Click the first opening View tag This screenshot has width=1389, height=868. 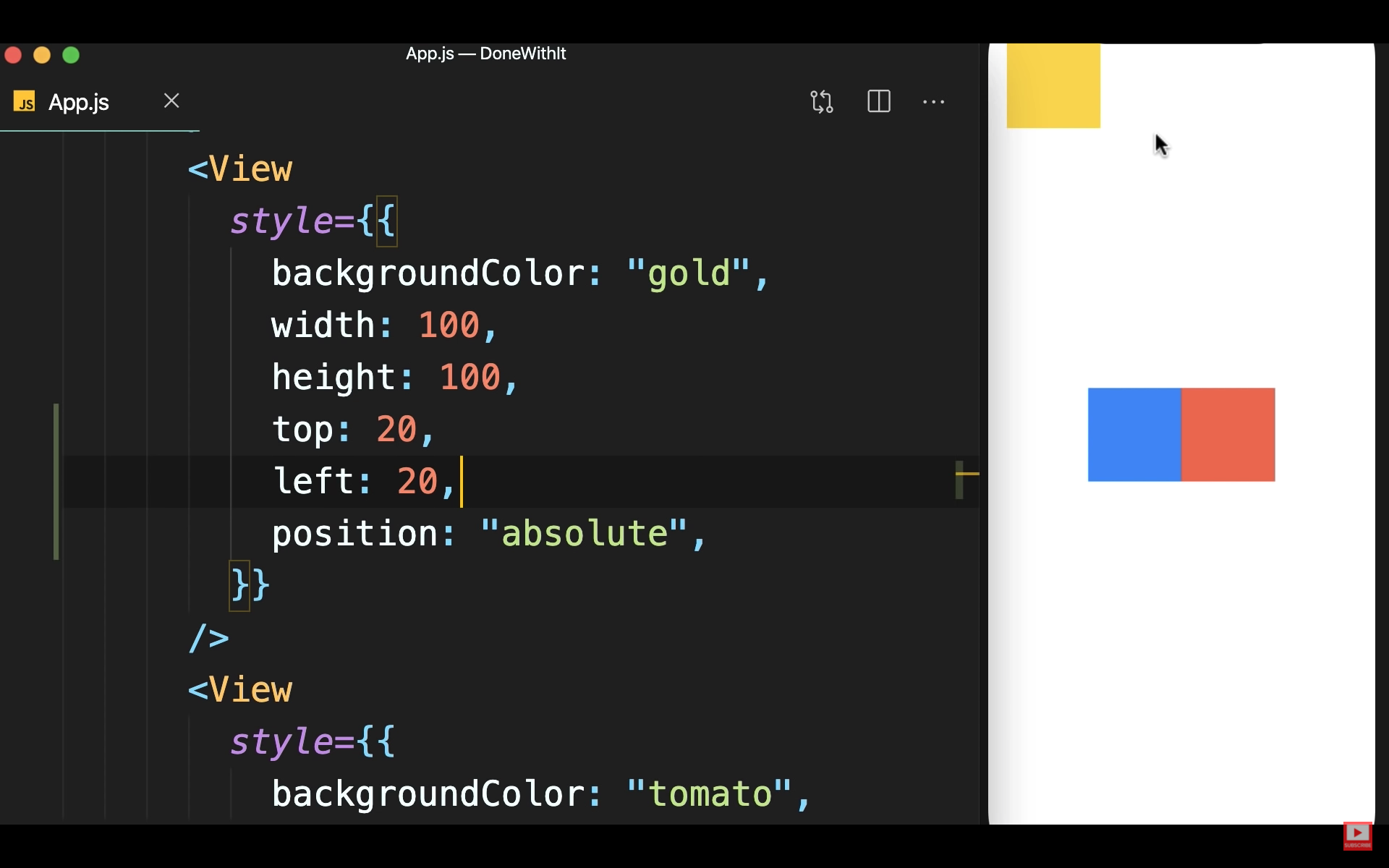pos(240,169)
